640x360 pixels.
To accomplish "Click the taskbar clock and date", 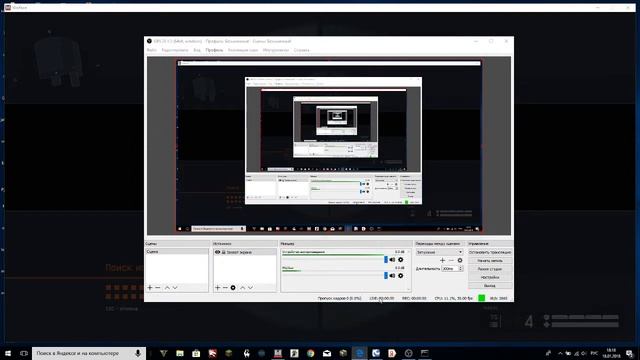I will (611, 353).
